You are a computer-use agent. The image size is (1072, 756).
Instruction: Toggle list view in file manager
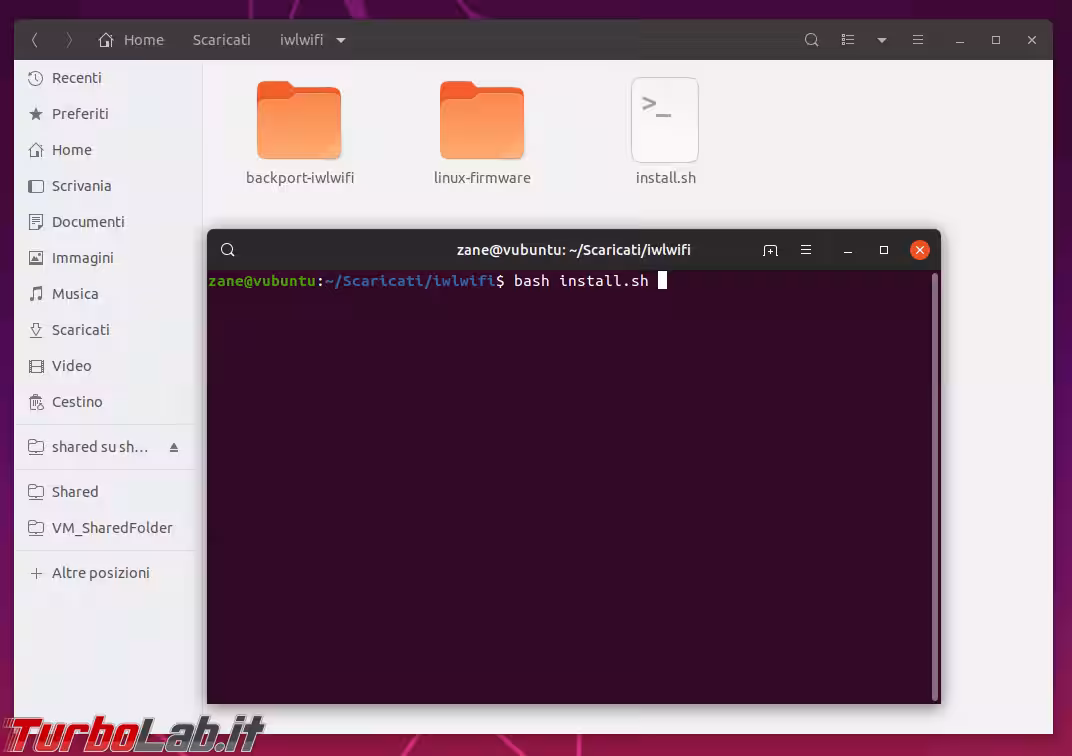[848, 40]
